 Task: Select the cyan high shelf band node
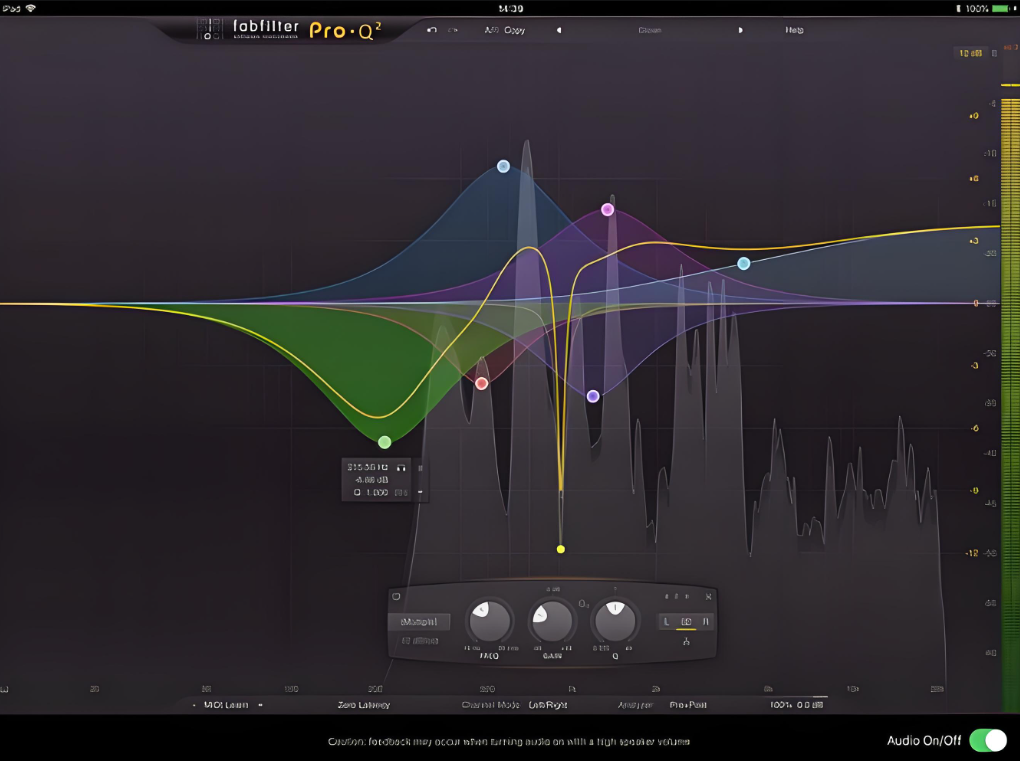(744, 263)
